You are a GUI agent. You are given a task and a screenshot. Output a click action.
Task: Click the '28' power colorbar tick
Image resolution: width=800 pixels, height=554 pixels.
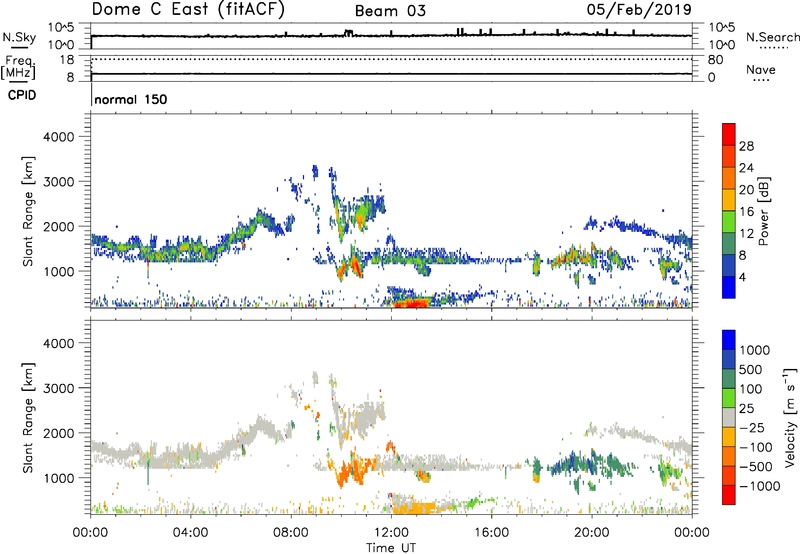(746, 146)
